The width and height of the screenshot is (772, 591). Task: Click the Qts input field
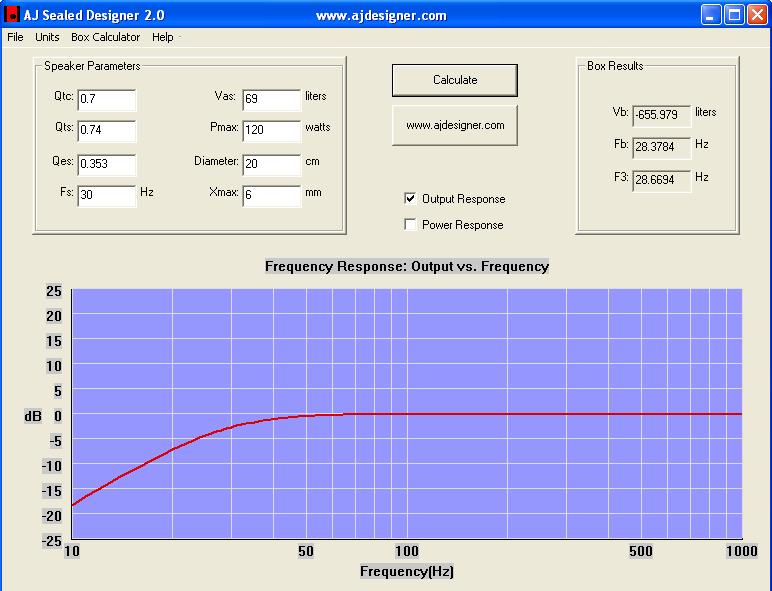[106, 131]
